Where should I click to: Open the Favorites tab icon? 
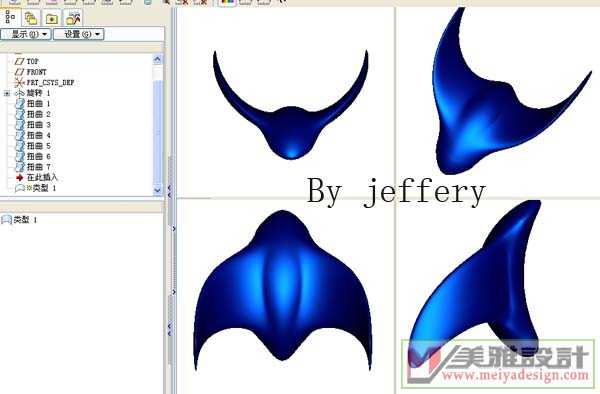pyautogui.click(x=73, y=18)
